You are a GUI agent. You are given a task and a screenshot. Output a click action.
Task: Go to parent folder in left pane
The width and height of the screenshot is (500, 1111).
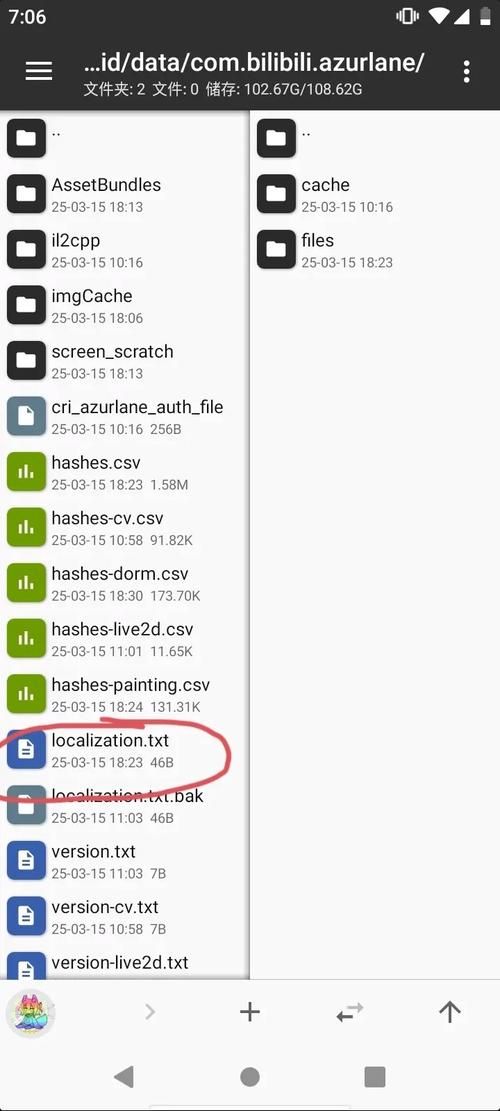click(x=125, y=138)
